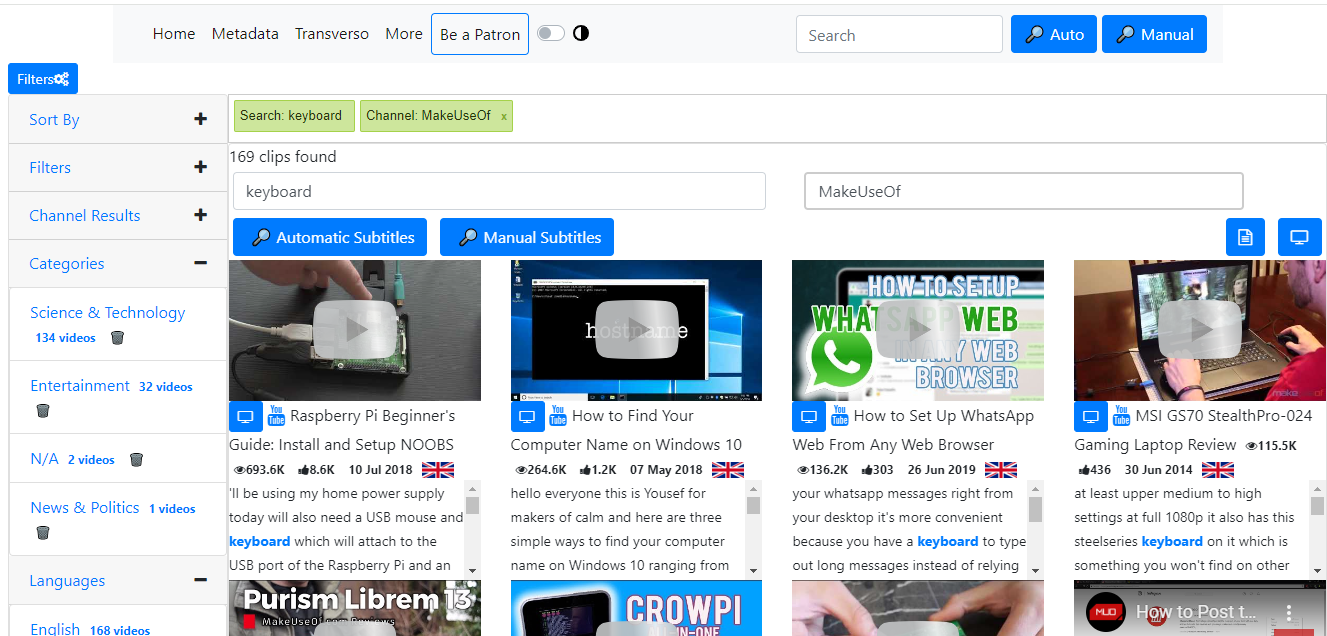Play the MSI gaming laptop thumbnail
This screenshot has height=636, width=1327.
click(x=1200, y=330)
